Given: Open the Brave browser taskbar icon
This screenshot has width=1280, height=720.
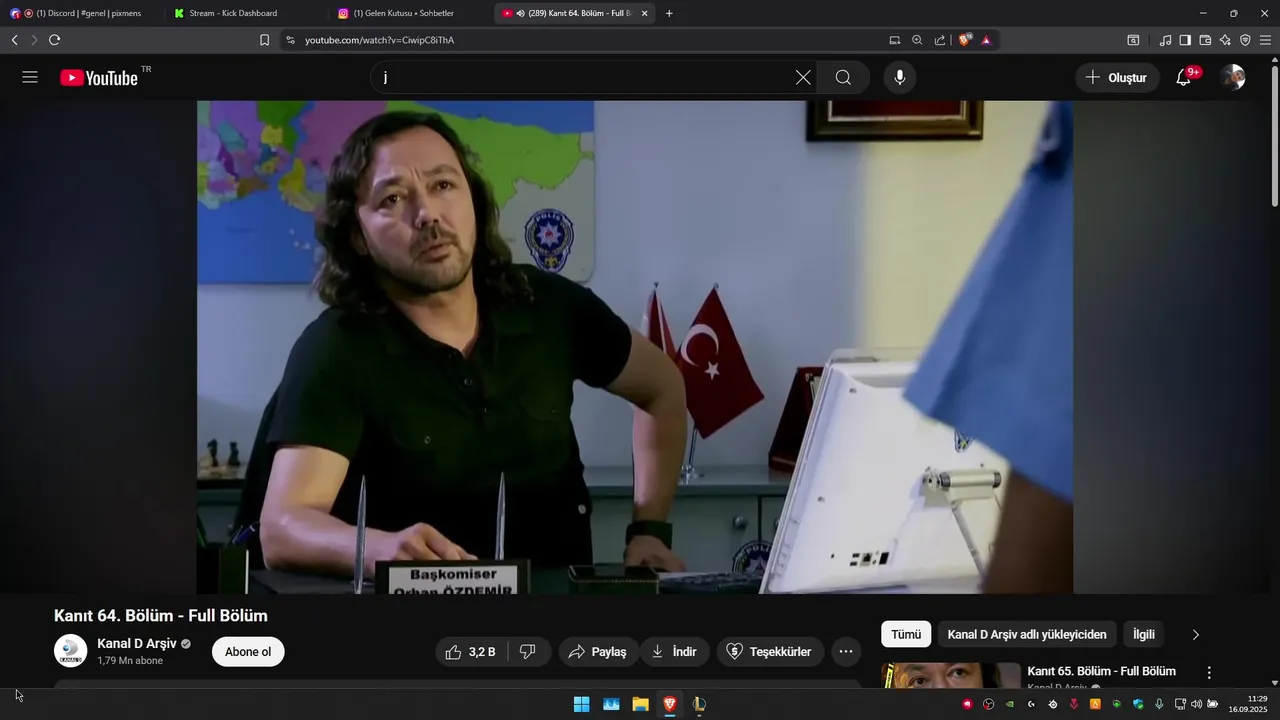Looking at the screenshot, I should pos(670,704).
